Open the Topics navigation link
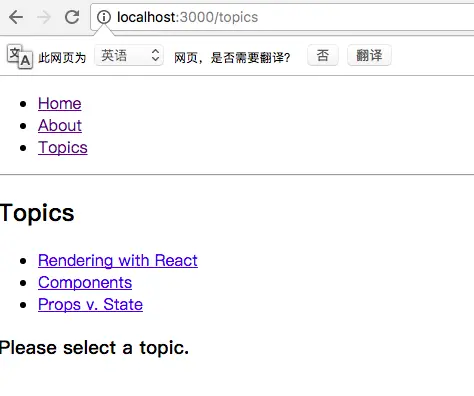Viewport: 474px width, 396px height. [63, 148]
